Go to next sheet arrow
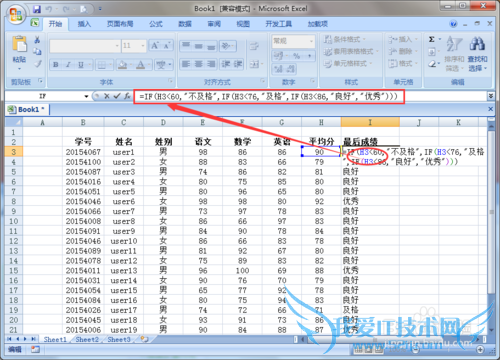500x360 pixels. coord(24,339)
